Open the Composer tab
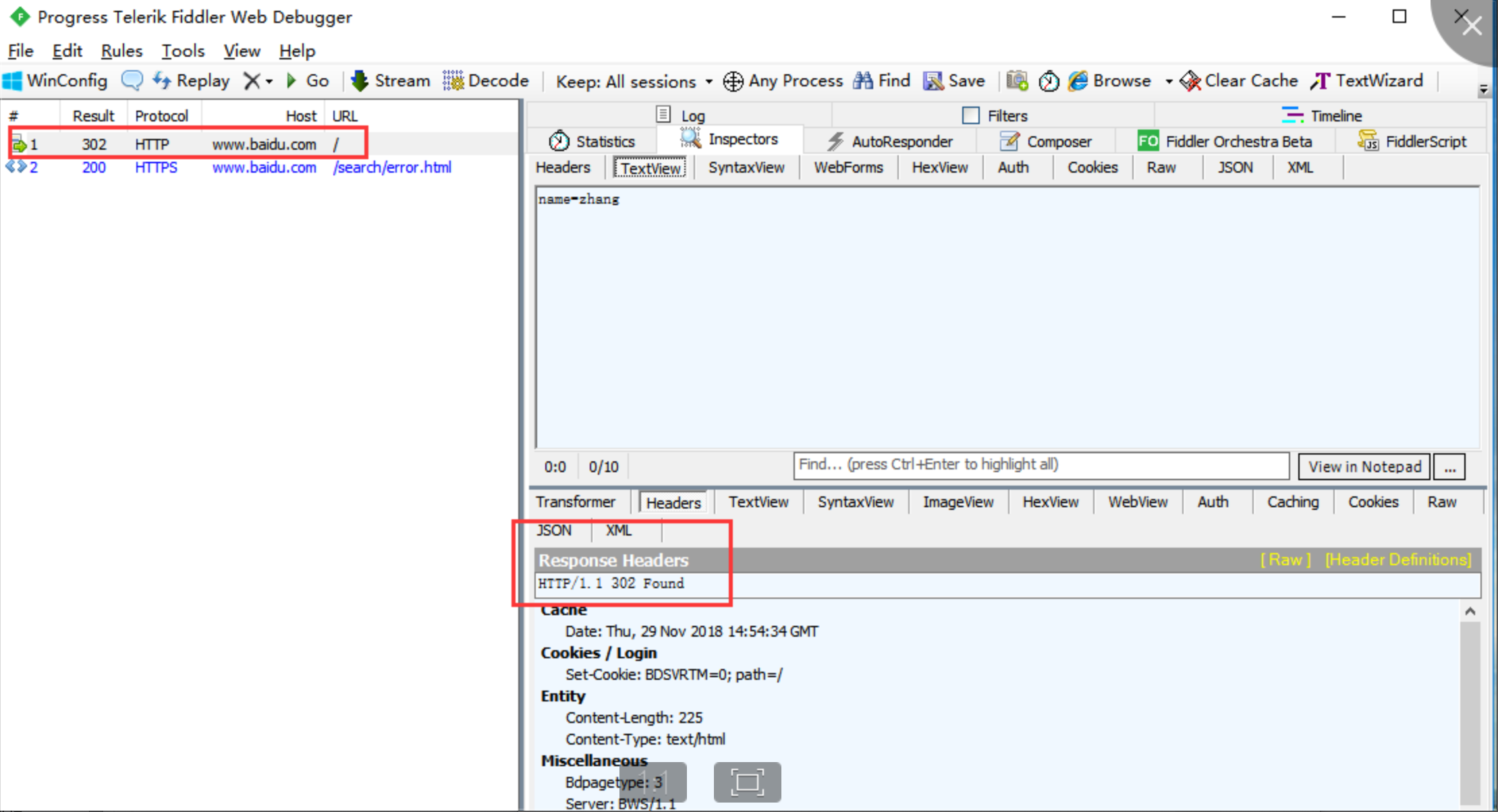 (x=1045, y=141)
